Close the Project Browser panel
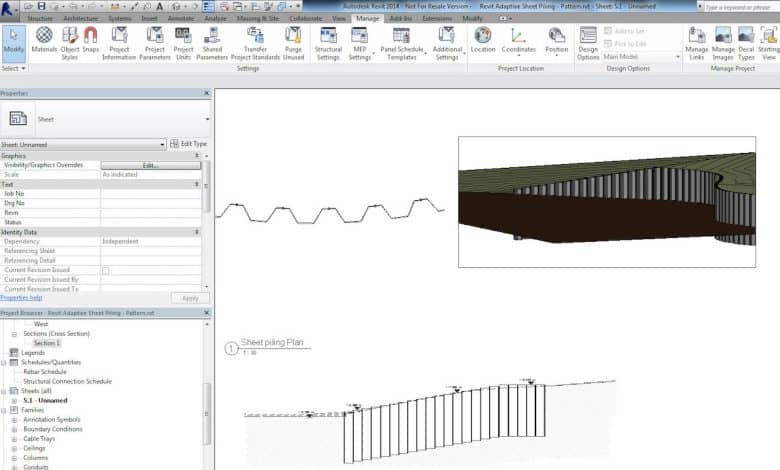780x470 pixels. tap(206, 313)
